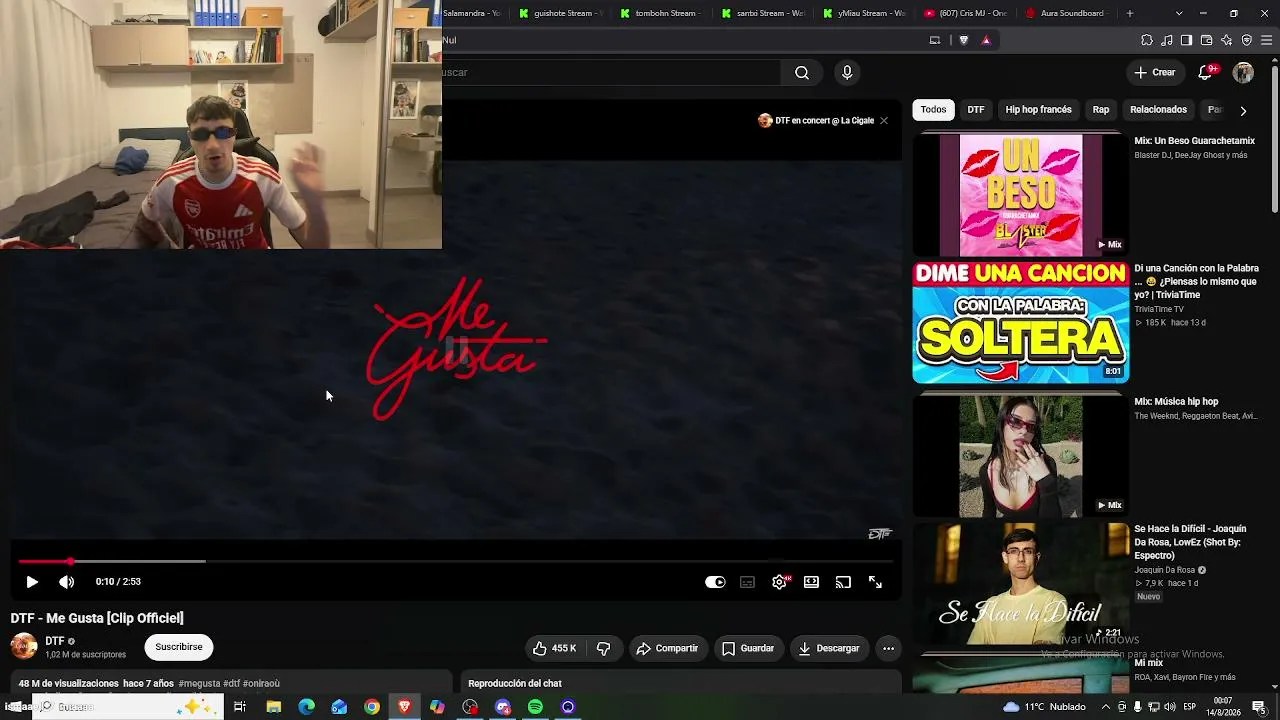Switch to the tombohn Stream tab

pos(660,13)
